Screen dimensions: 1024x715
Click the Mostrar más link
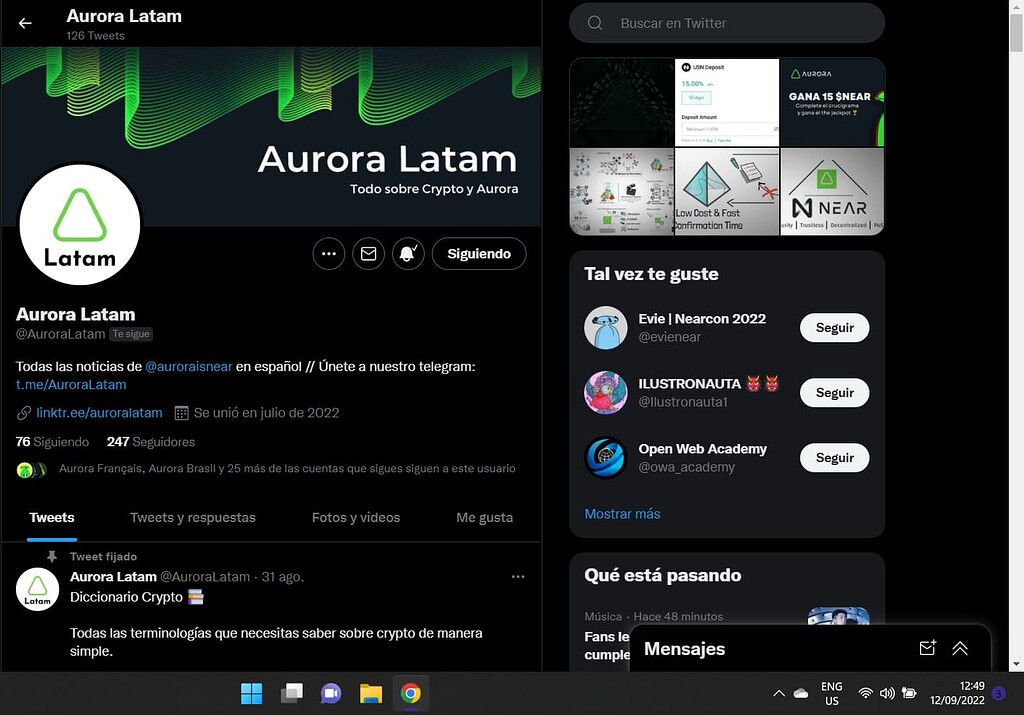(x=622, y=513)
